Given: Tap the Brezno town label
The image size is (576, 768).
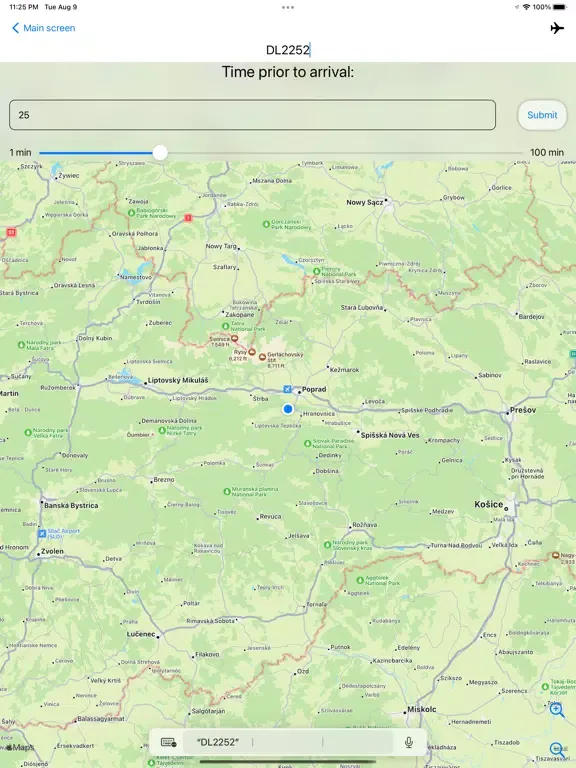Looking at the screenshot, I should click(x=164, y=480).
